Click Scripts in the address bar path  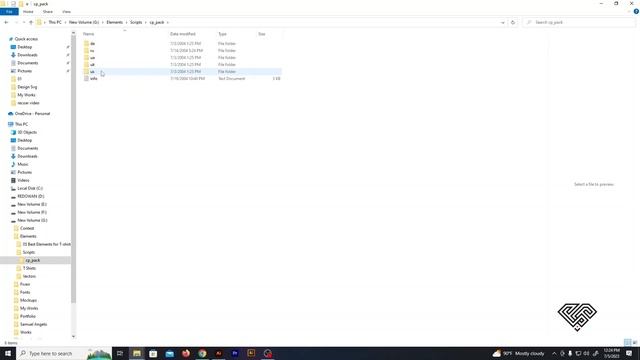pyautogui.click(x=136, y=22)
